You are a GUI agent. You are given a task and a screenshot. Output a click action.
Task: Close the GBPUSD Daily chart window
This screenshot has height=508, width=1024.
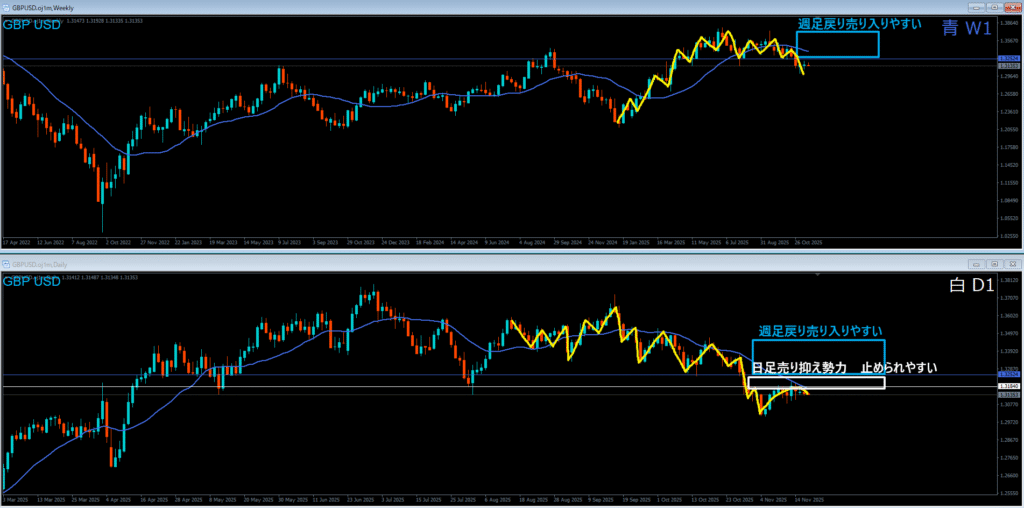point(1011,263)
